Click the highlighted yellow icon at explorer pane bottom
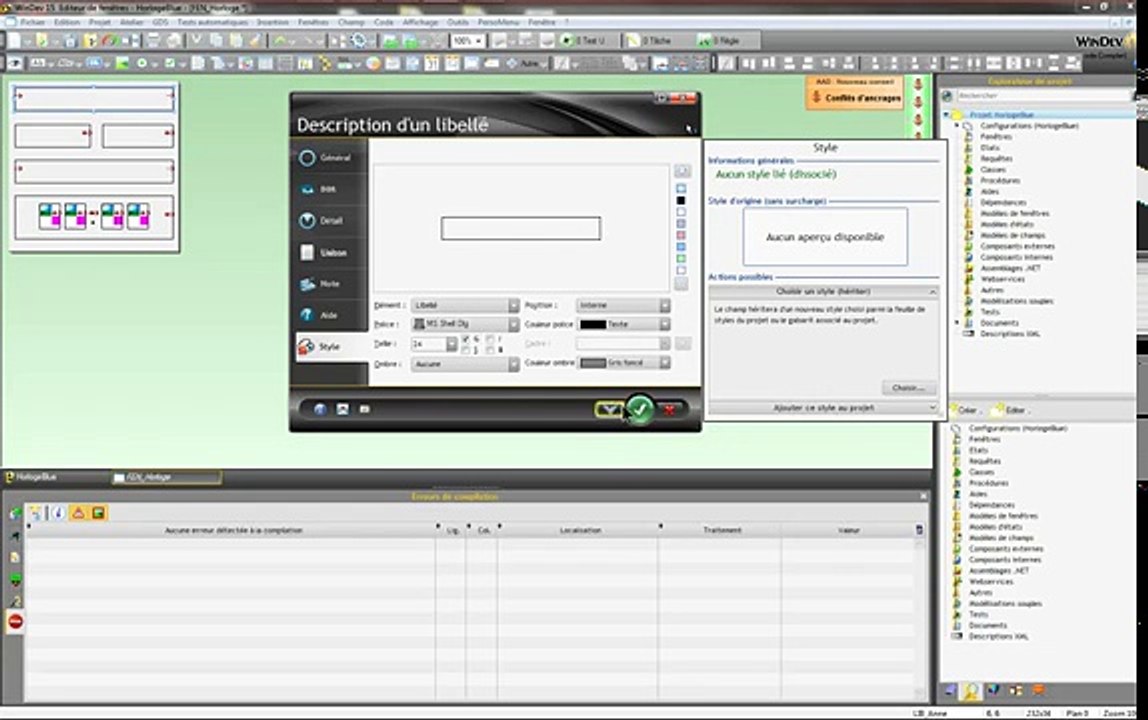Screen dimensions: 1148x720 (971, 690)
